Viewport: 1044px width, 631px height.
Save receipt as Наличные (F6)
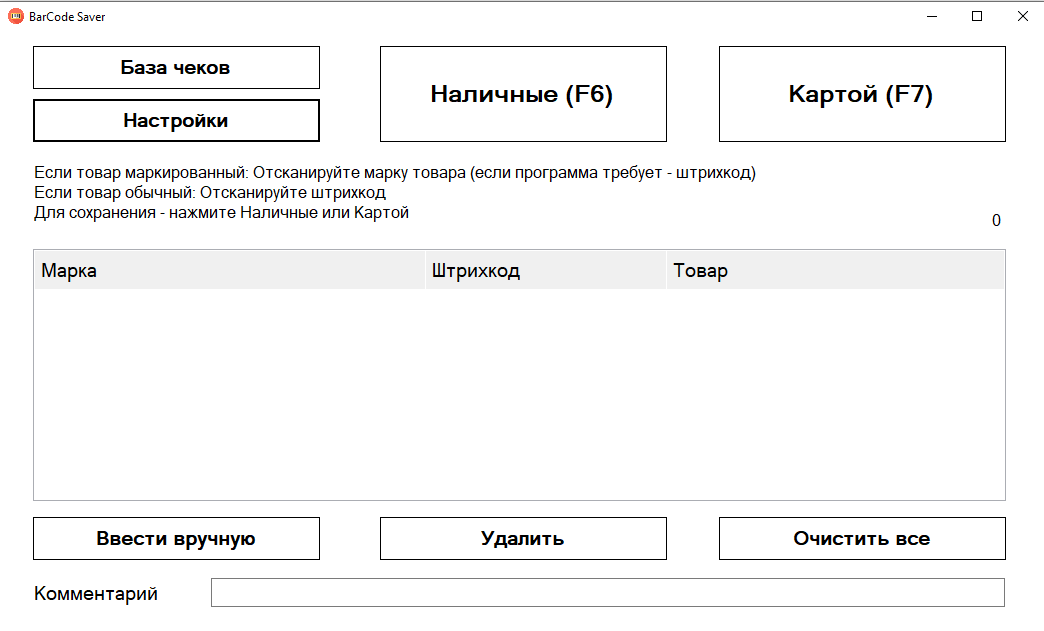coord(522,94)
